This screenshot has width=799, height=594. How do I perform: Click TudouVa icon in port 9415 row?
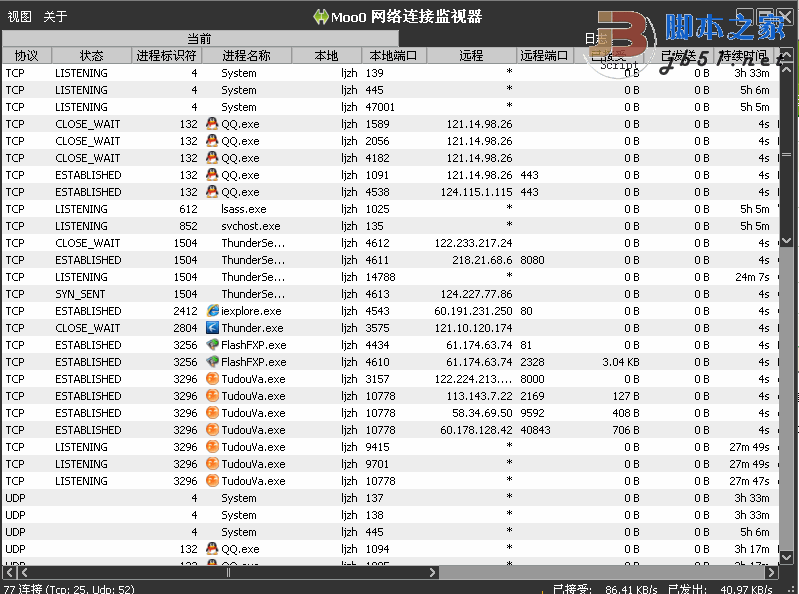click(212, 447)
